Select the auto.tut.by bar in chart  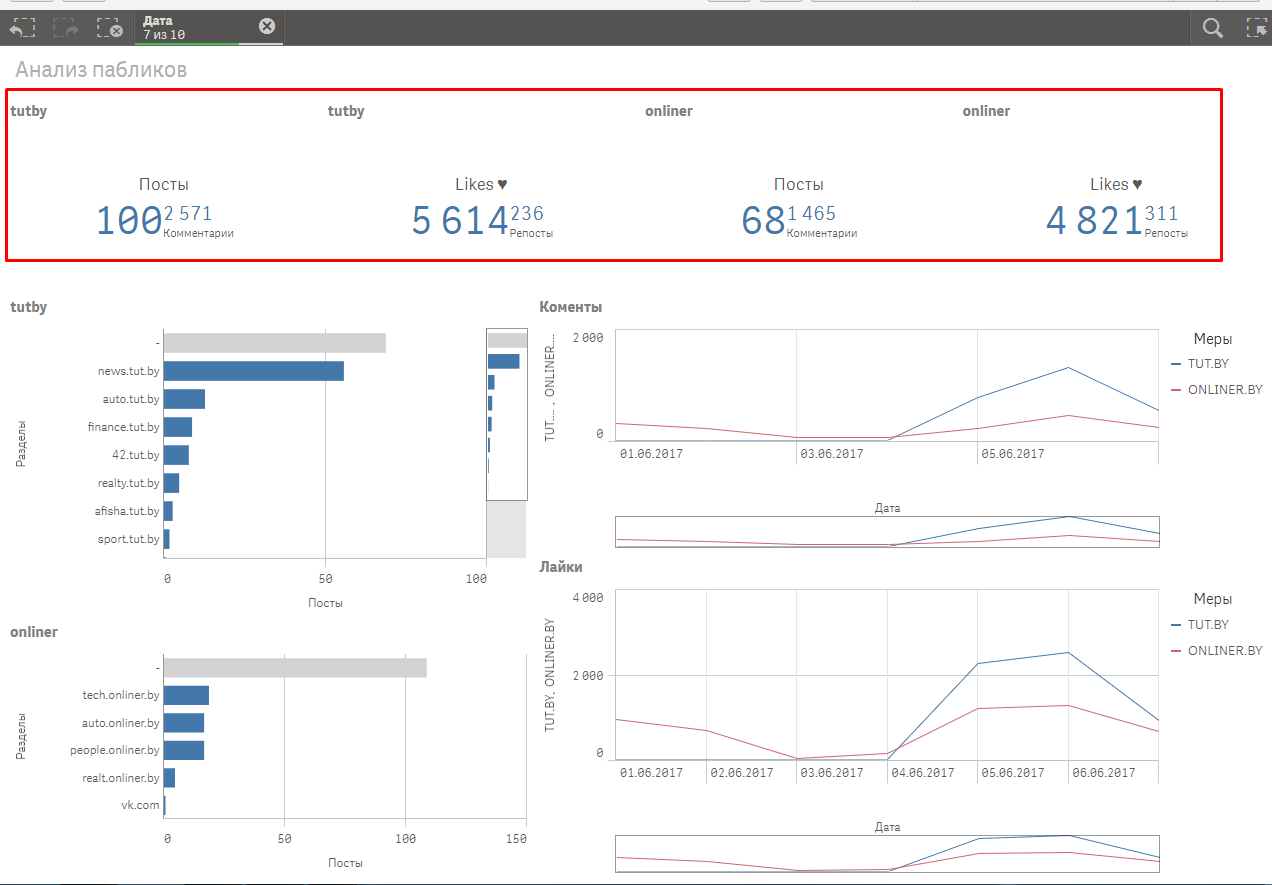point(184,399)
